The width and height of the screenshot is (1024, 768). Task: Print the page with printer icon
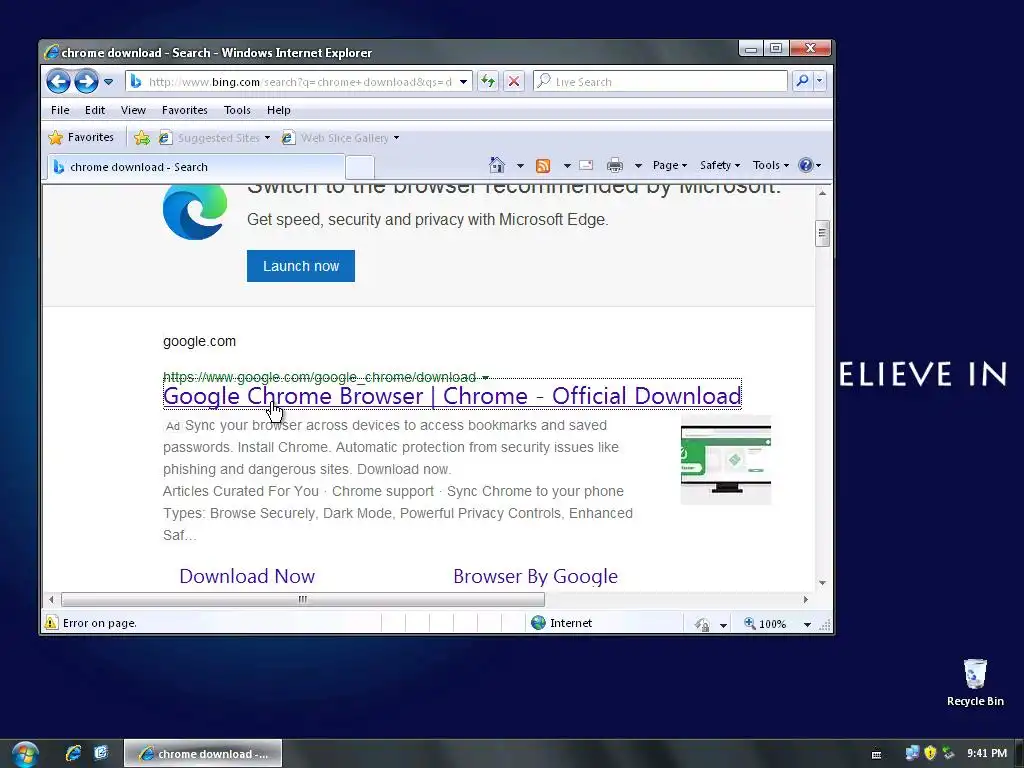point(615,165)
